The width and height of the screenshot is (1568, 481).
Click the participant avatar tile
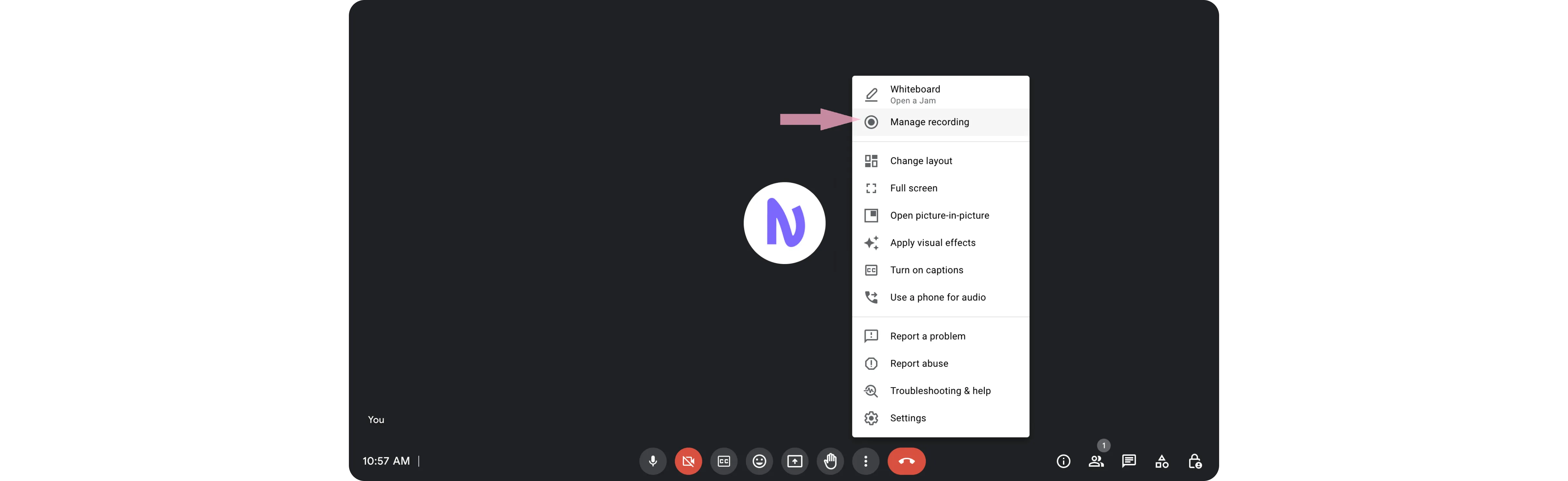tap(784, 223)
